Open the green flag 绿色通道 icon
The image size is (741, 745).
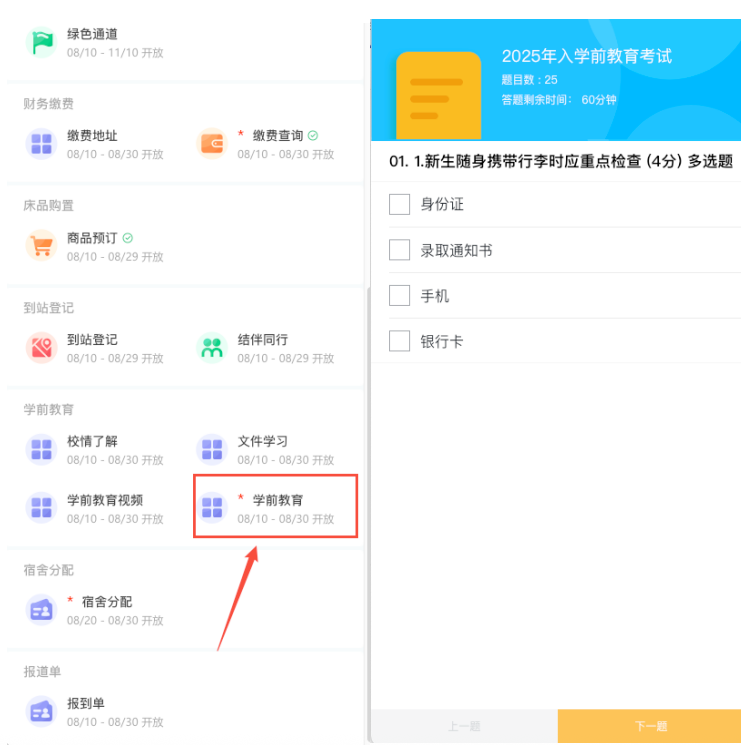tap(41, 42)
